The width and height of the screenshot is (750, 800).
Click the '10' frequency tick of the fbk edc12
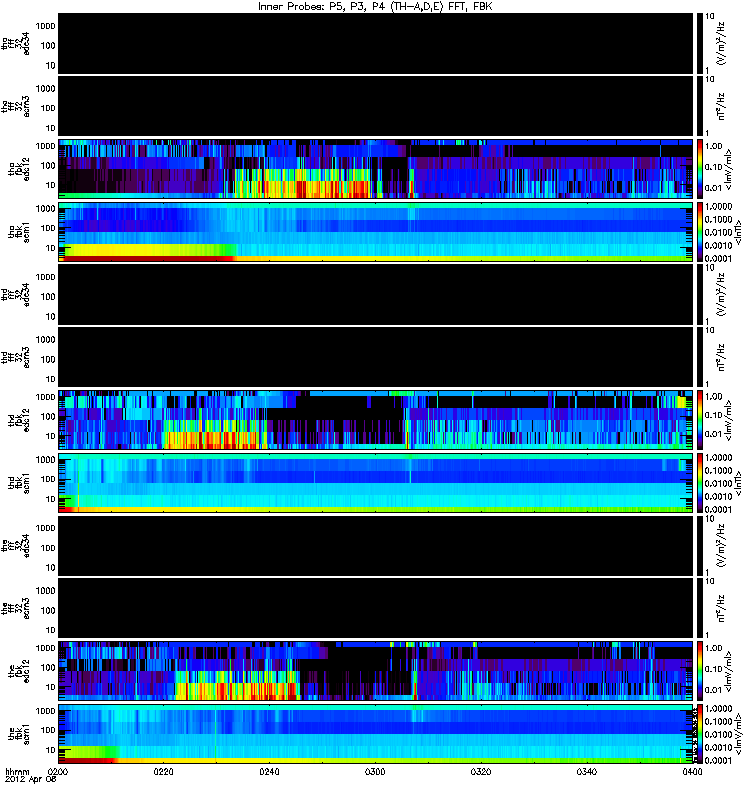50,687
